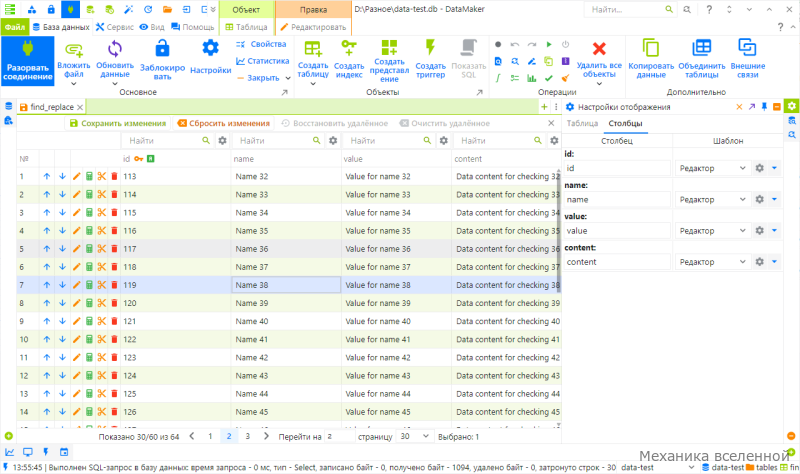The height and width of the screenshot is (474, 800).
Task: Click the cell Name 40
Action: (x=286, y=321)
